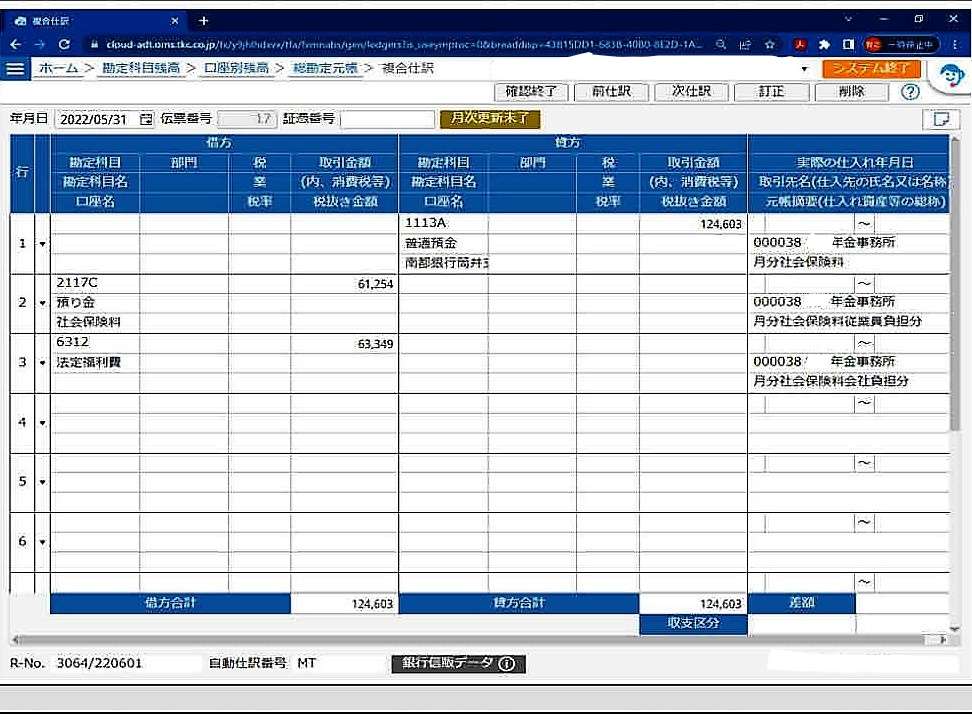Click the horizontal scrollbar below the table
The height and width of the screenshot is (724, 972).
(x=480, y=640)
